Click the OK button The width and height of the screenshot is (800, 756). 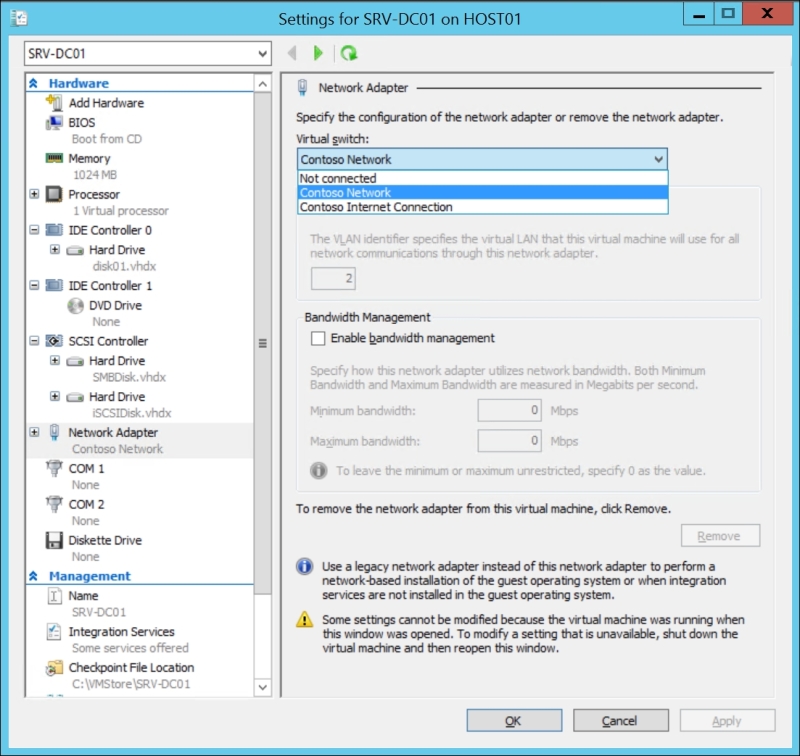pyautogui.click(x=513, y=719)
